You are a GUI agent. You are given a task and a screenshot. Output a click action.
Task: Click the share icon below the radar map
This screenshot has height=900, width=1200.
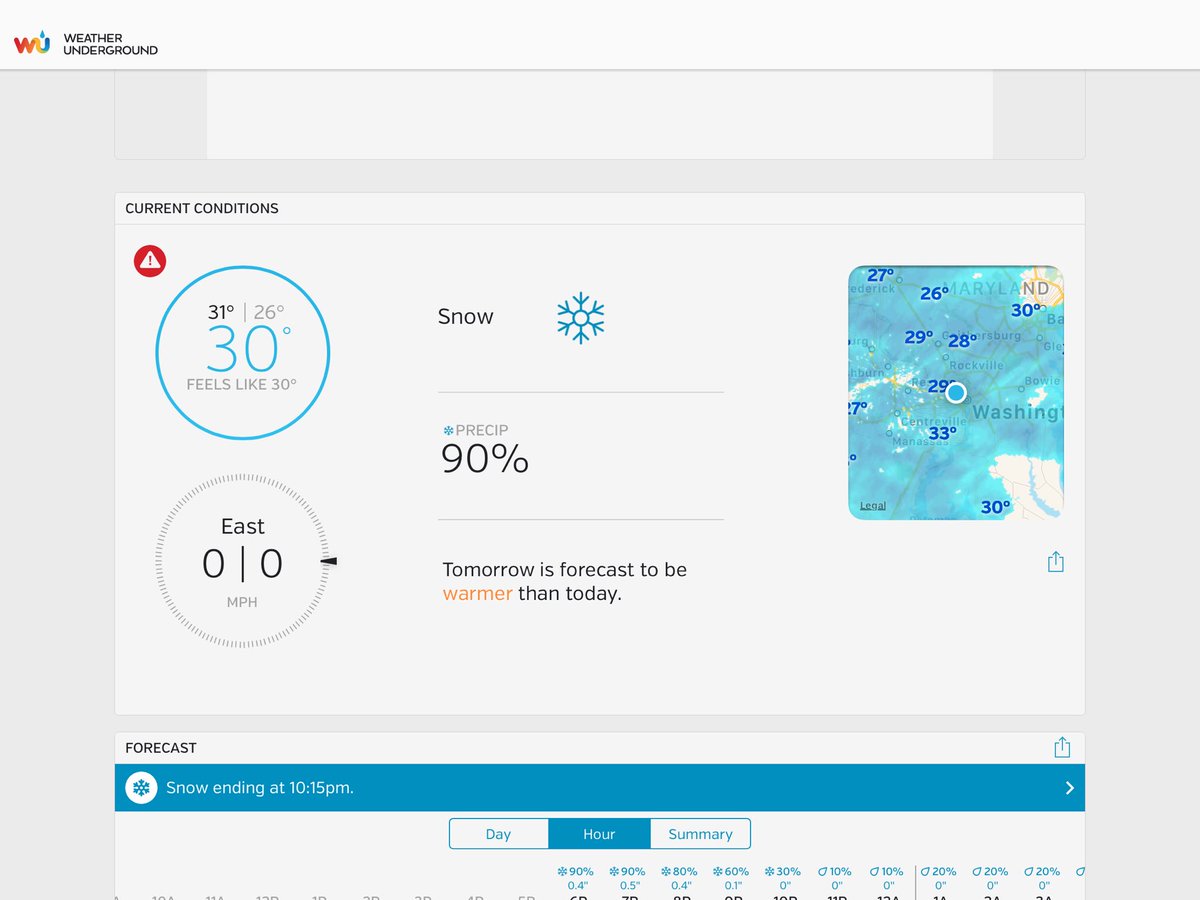1055,562
